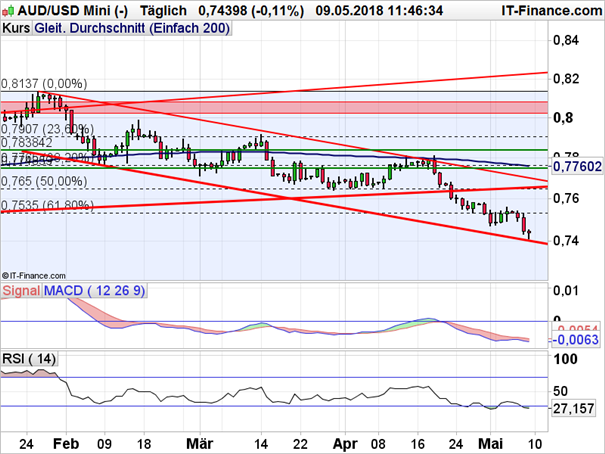Click the Apr date axis label

pos(345,444)
